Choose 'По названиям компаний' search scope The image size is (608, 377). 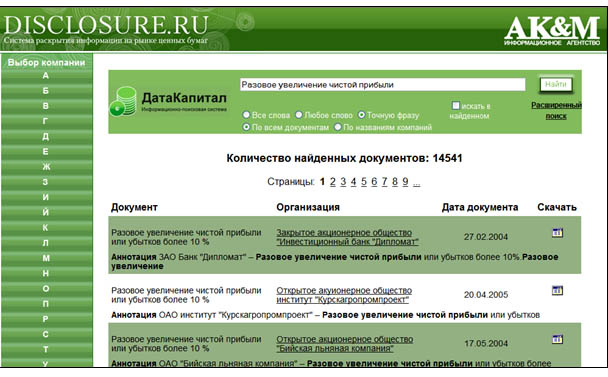[x=338, y=127]
